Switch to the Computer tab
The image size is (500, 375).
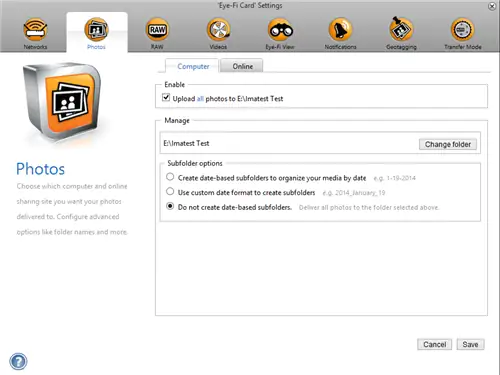pyautogui.click(x=193, y=66)
